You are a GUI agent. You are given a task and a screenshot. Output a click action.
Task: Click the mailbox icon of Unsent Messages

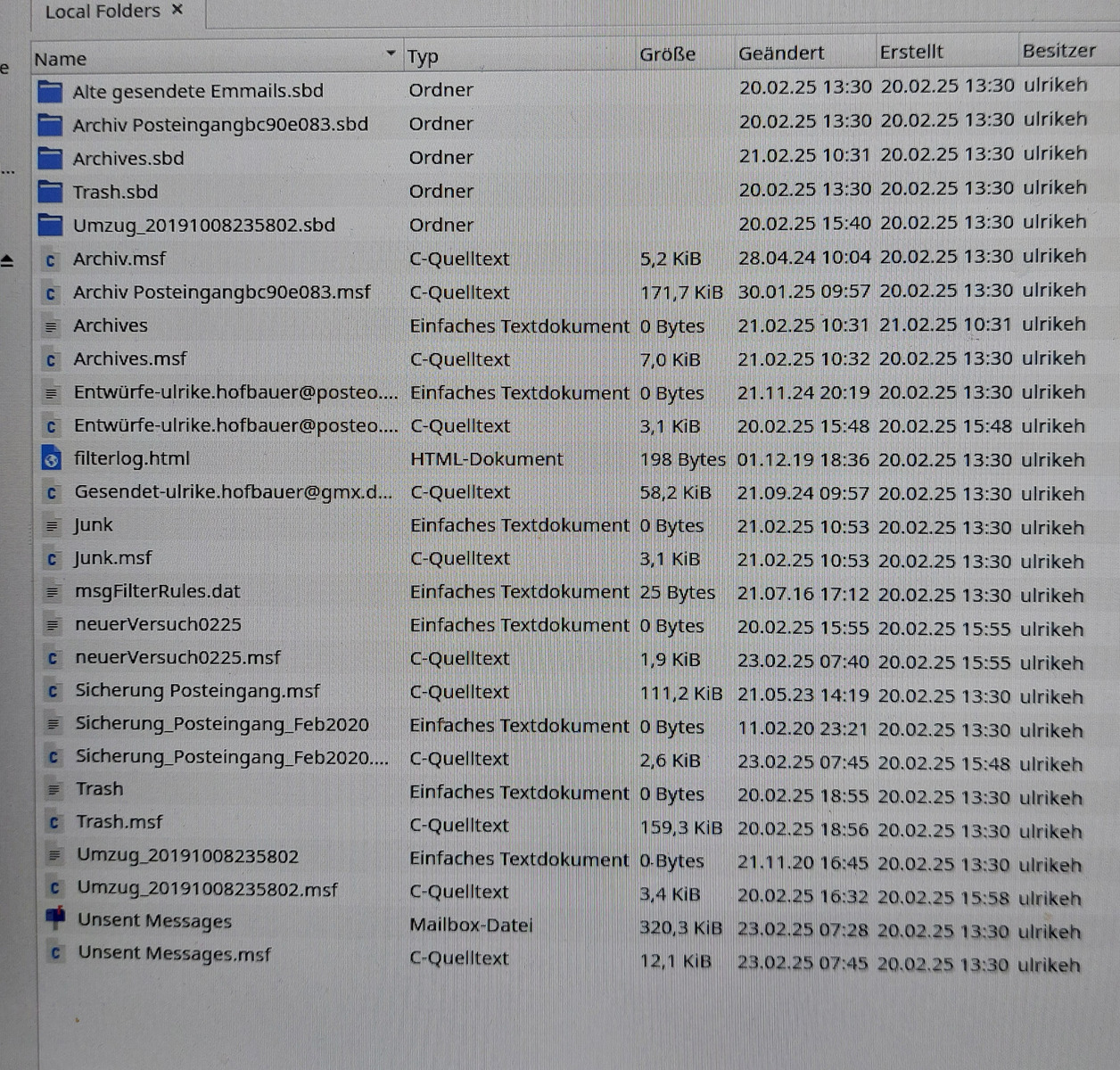[x=55, y=918]
